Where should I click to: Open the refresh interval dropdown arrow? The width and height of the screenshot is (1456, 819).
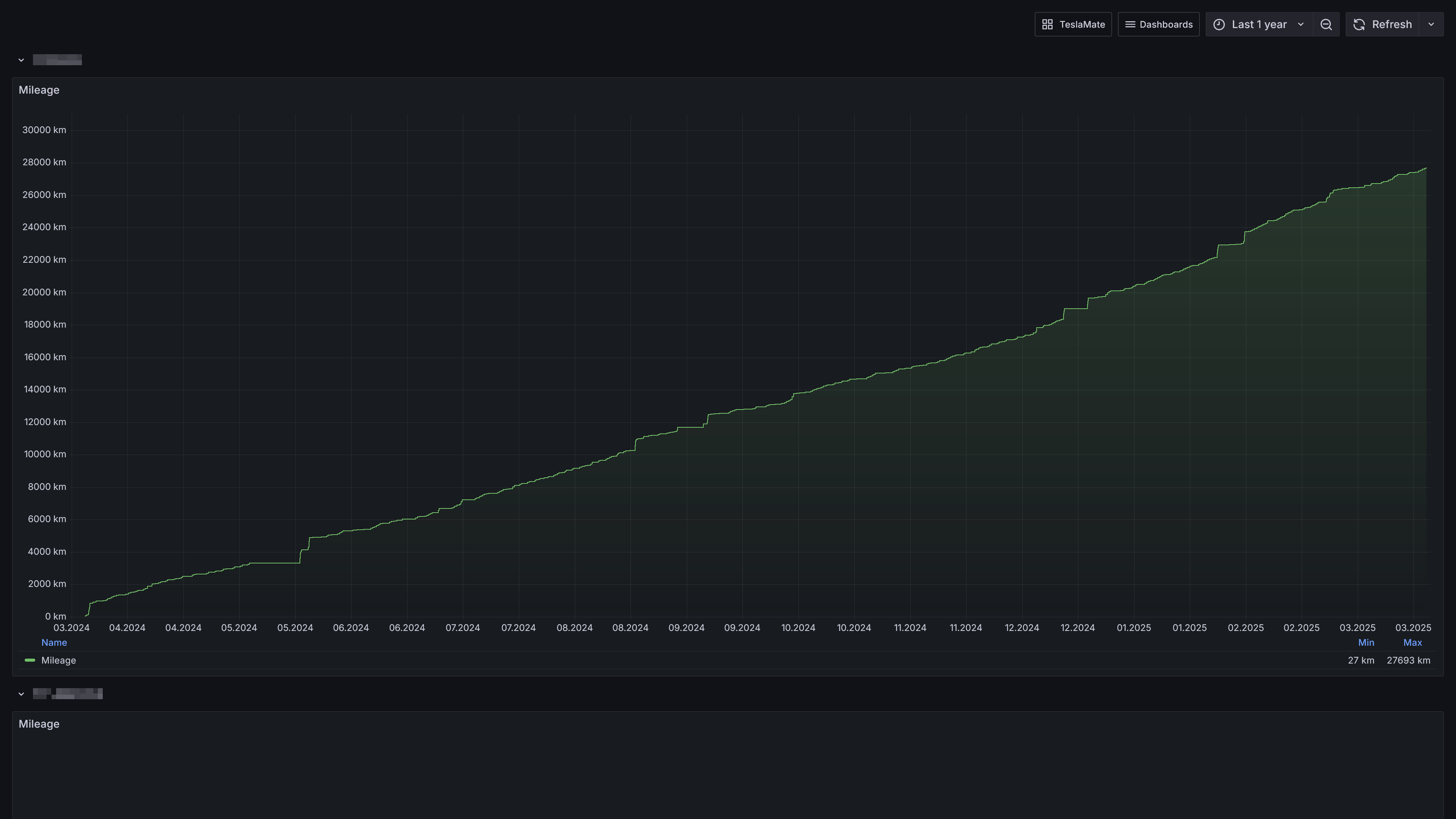[1431, 24]
